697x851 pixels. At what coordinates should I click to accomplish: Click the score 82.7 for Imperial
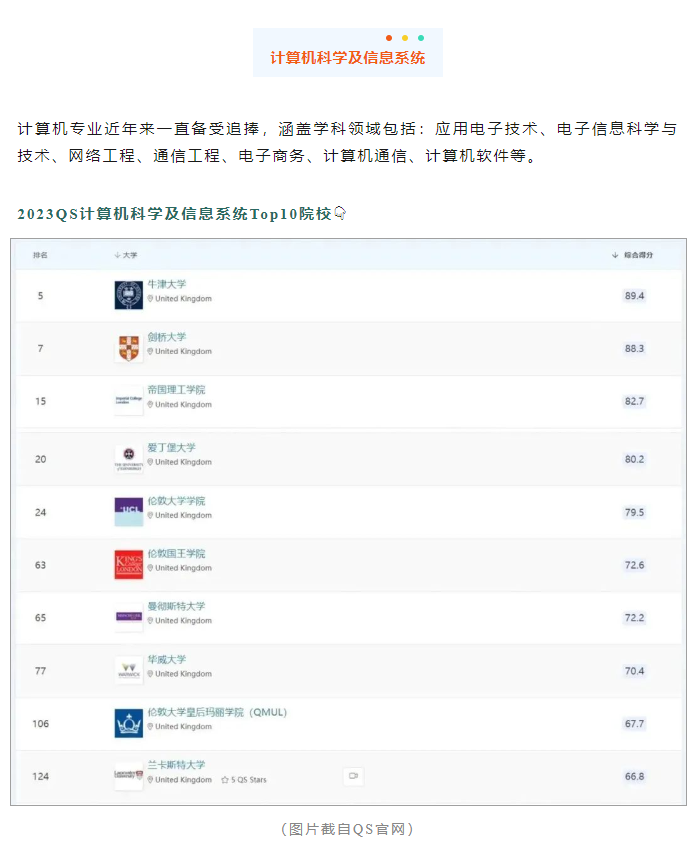click(x=634, y=401)
